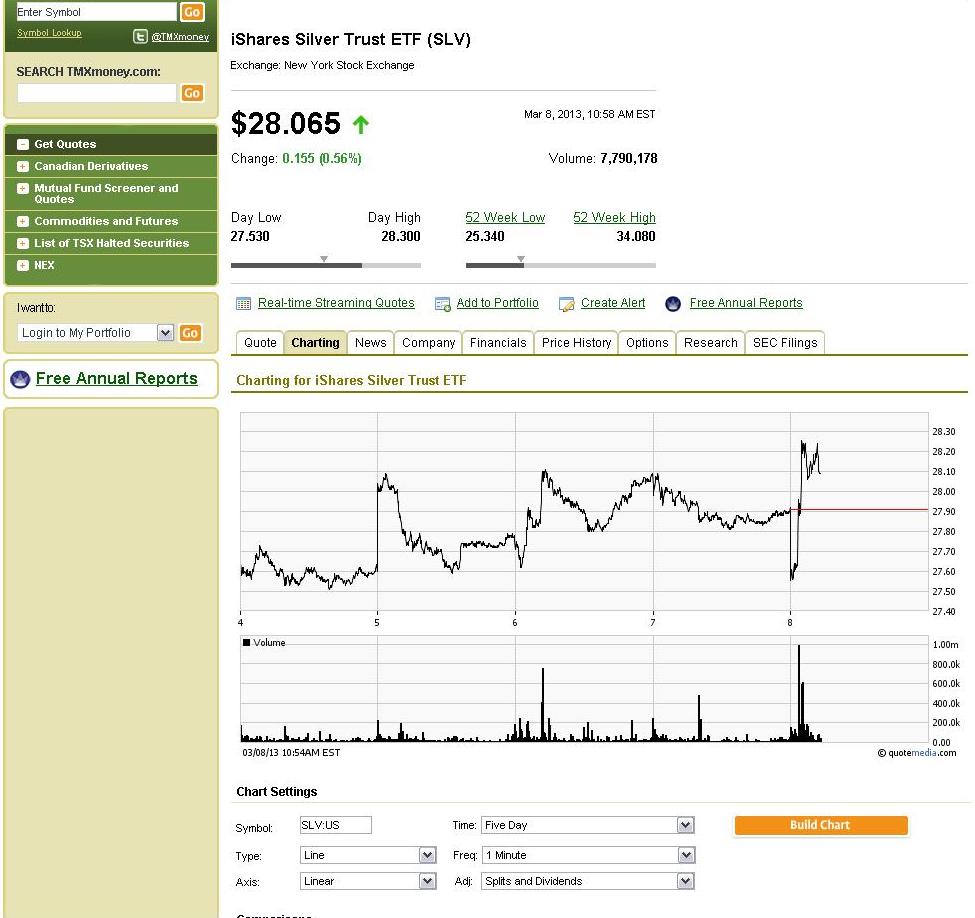Click the Add to Portfolio icon
This screenshot has height=918, width=975.
coord(443,304)
